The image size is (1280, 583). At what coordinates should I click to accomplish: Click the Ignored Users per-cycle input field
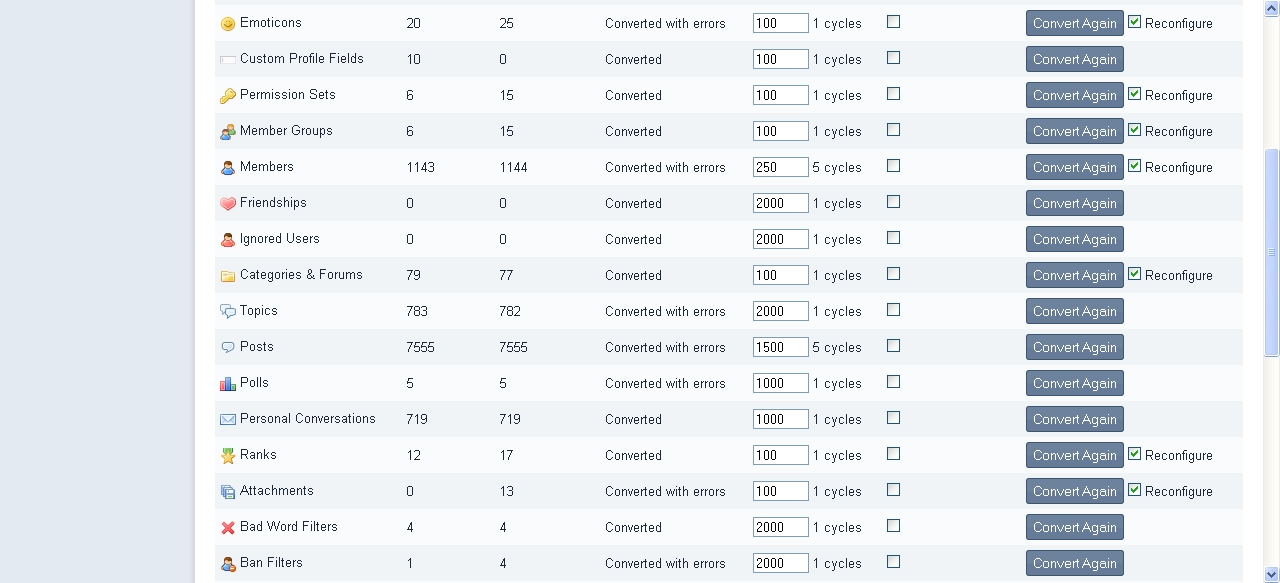pyautogui.click(x=780, y=239)
